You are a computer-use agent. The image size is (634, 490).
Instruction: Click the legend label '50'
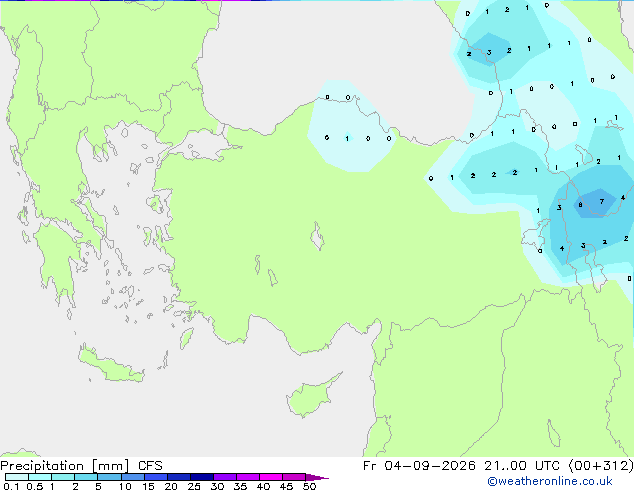tap(309, 486)
